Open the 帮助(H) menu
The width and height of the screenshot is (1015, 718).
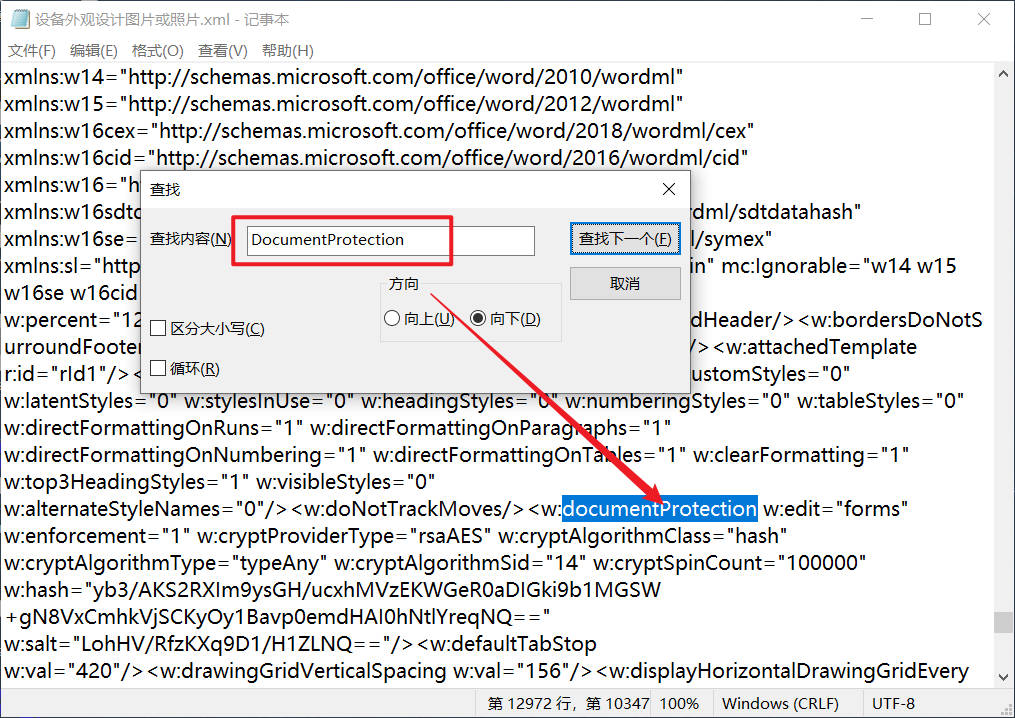point(287,50)
